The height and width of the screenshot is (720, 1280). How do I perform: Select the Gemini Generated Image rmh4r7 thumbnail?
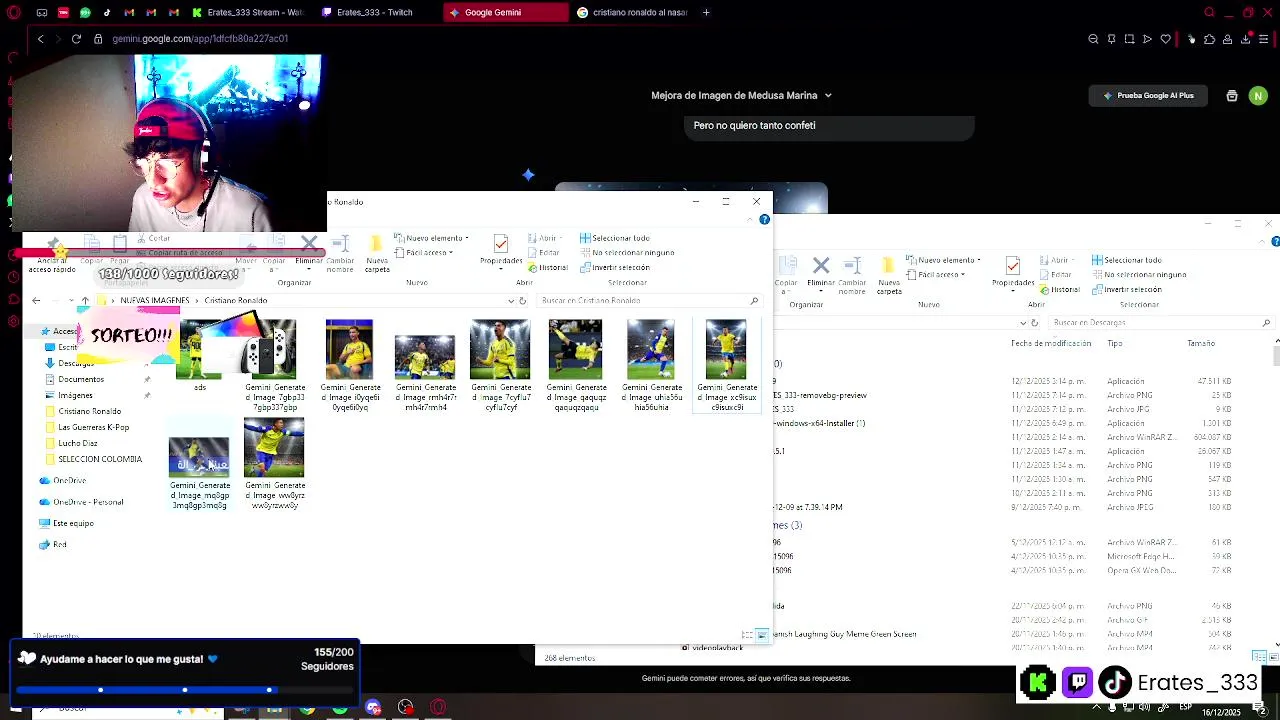point(425,366)
